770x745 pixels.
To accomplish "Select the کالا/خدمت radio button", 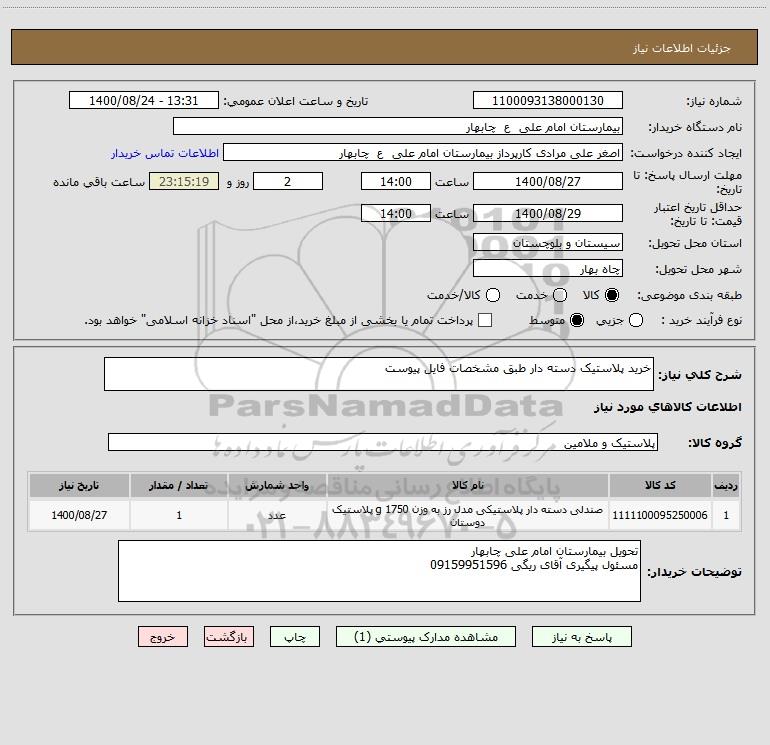I will pos(493,295).
